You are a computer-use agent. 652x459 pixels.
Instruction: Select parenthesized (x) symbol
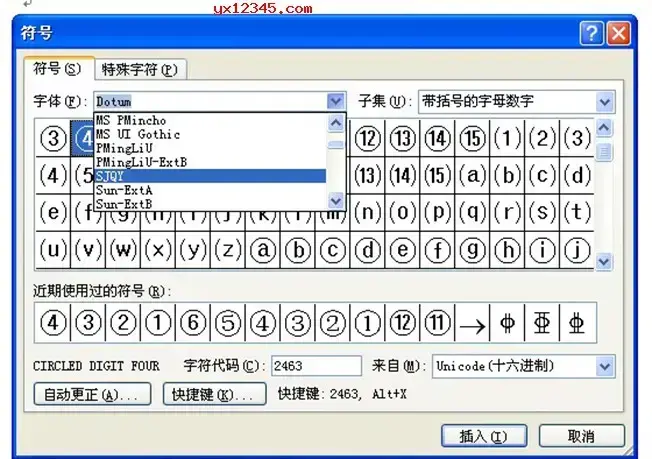pos(158,250)
